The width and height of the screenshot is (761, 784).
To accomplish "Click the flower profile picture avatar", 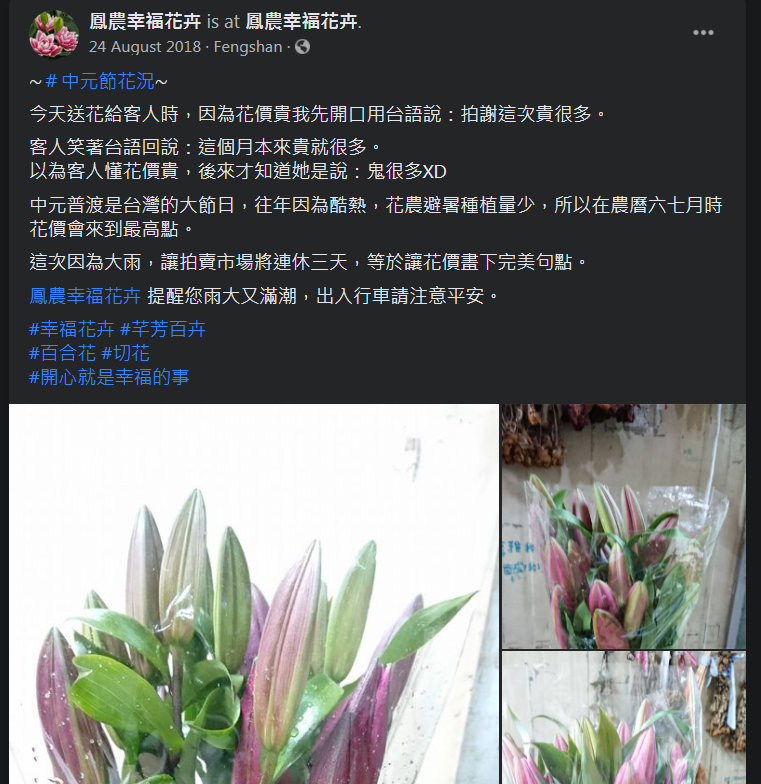I will coord(54,34).
